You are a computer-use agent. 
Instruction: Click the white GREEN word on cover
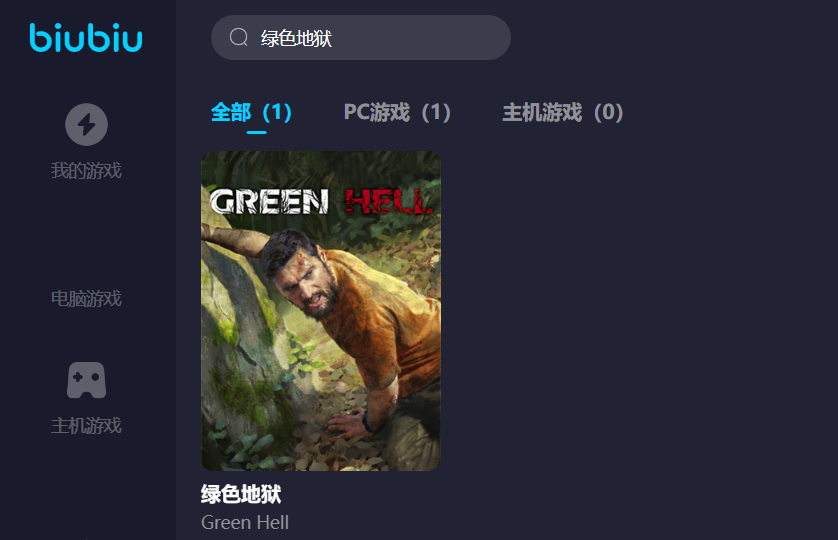pos(269,202)
